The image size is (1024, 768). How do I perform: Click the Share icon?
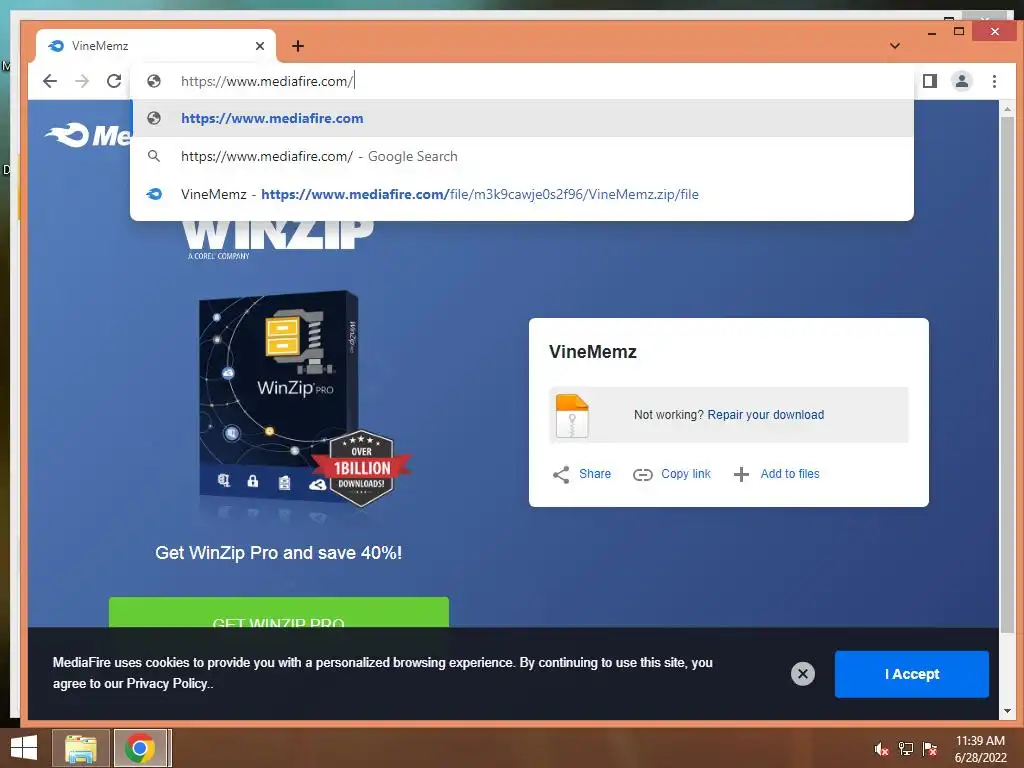(561, 475)
